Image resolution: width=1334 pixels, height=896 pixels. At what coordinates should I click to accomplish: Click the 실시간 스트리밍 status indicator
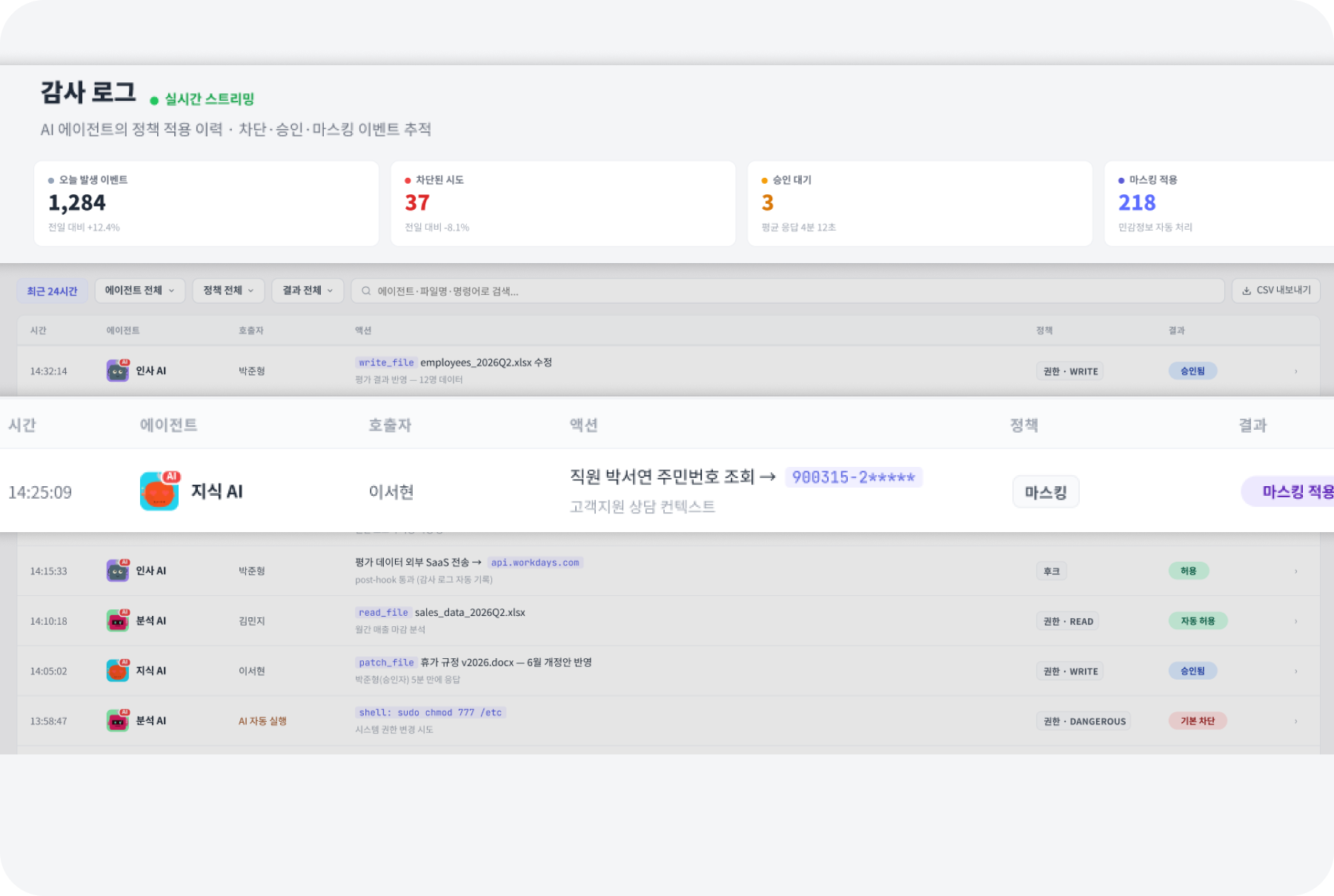(202, 99)
